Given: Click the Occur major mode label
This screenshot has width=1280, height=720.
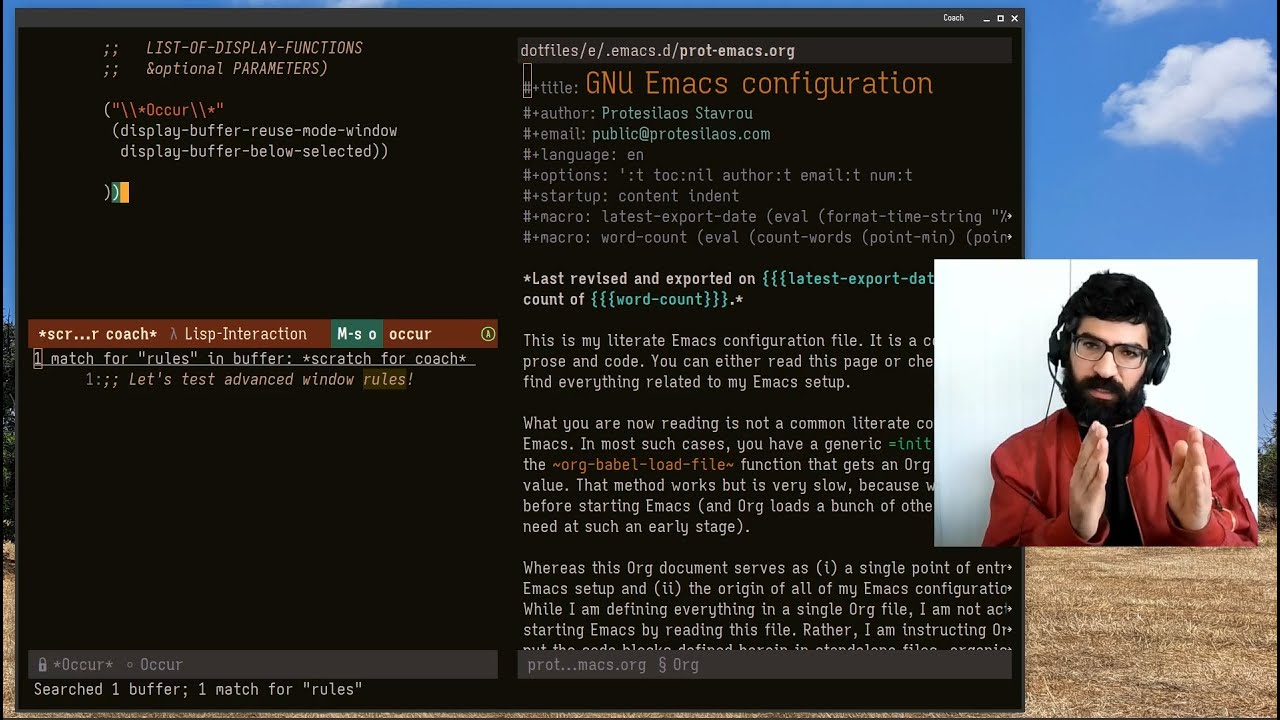Looking at the screenshot, I should (161, 664).
